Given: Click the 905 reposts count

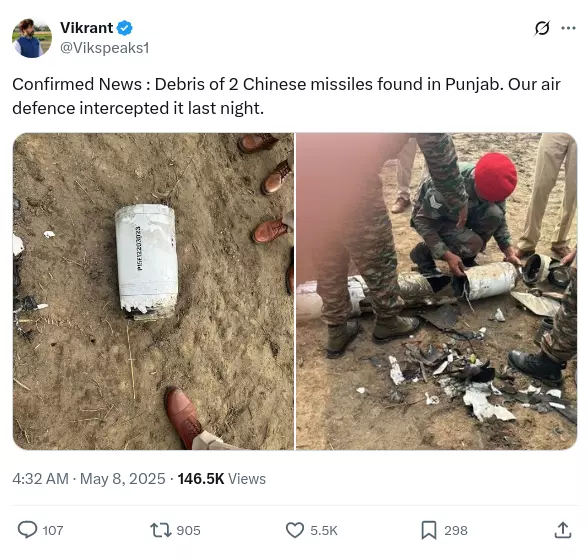Looking at the screenshot, I should click(188, 531).
